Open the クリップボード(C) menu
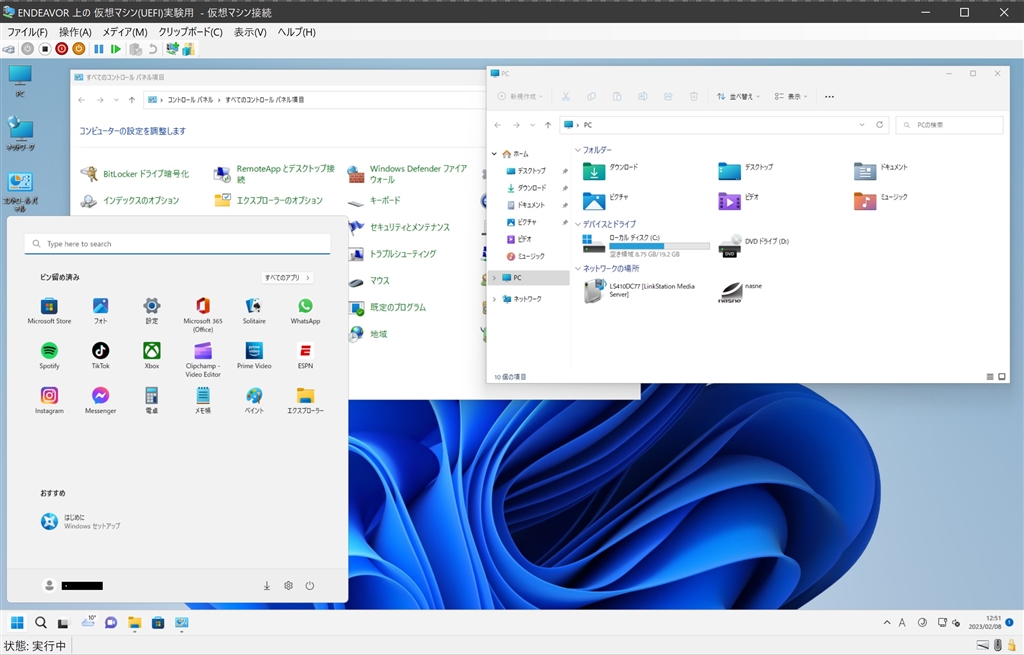This screenshot has width=1024, height=655. click(190, 32)
